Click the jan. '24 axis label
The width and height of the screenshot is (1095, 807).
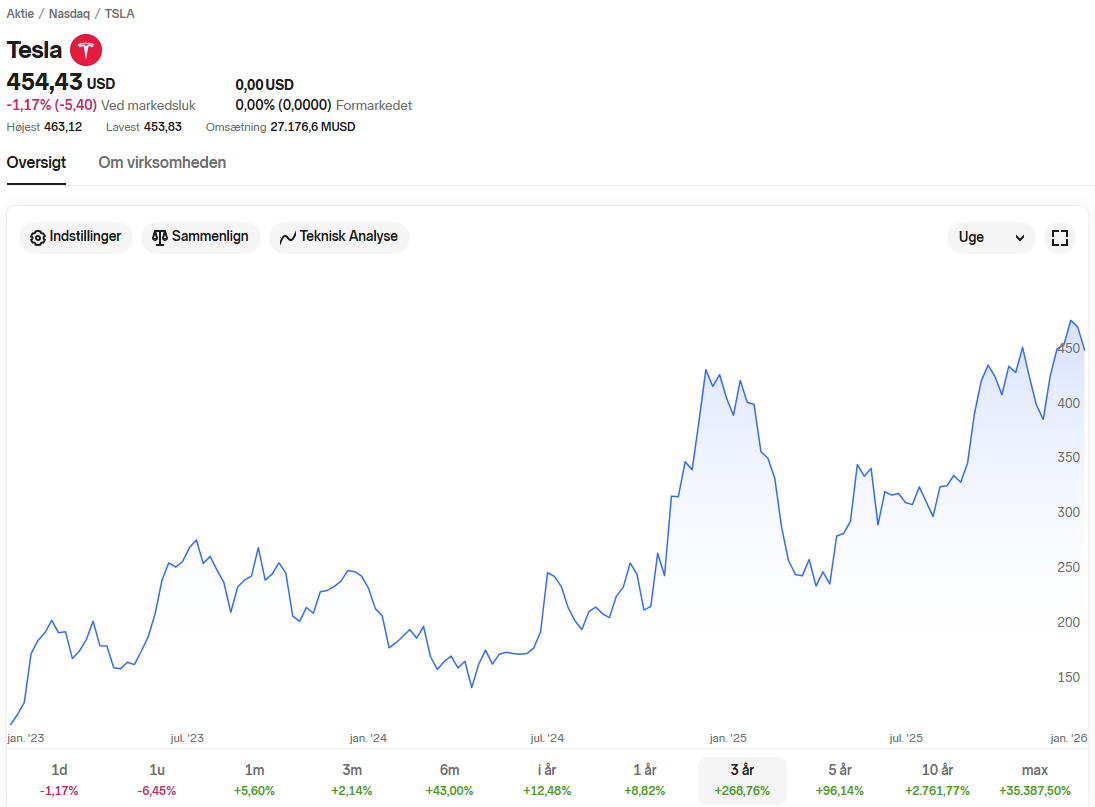coord(368,738)
